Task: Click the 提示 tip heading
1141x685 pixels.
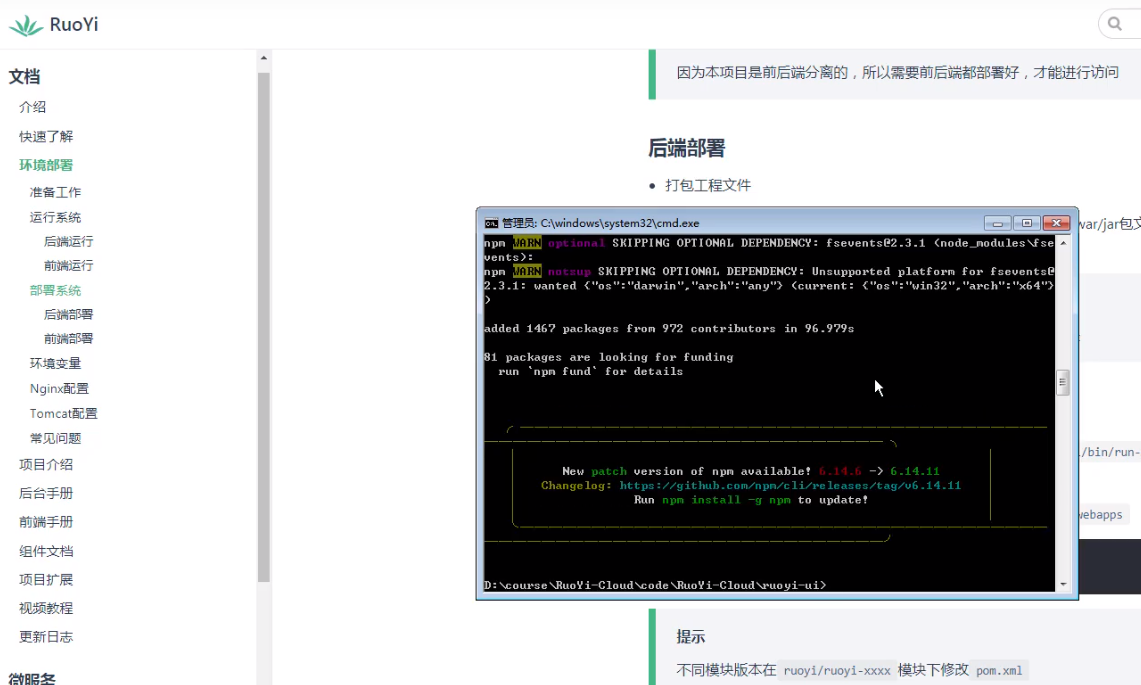Action: [x=691, y=637]
